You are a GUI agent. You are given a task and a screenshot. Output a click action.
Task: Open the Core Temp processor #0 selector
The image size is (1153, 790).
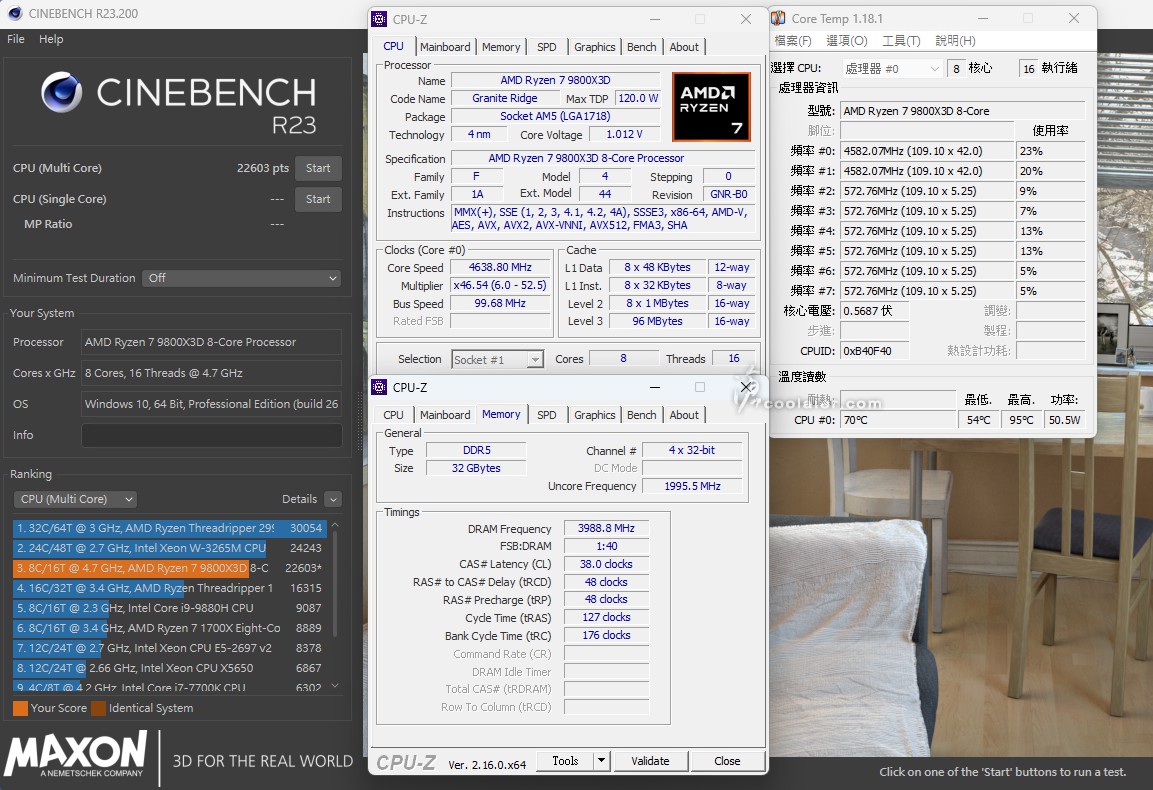coord(891,69)
